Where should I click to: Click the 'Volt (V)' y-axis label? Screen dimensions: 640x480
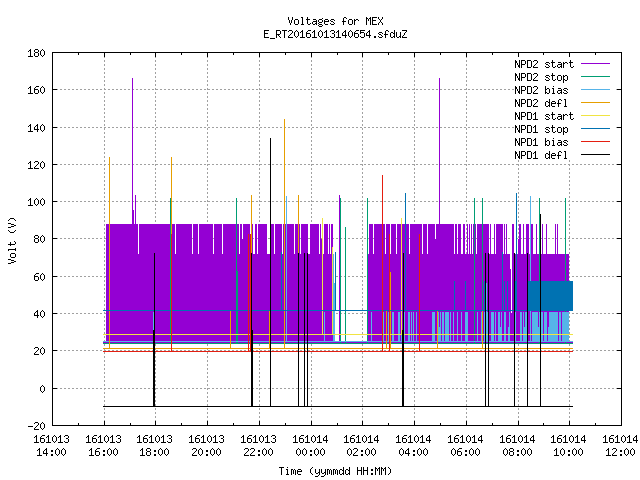13,241
